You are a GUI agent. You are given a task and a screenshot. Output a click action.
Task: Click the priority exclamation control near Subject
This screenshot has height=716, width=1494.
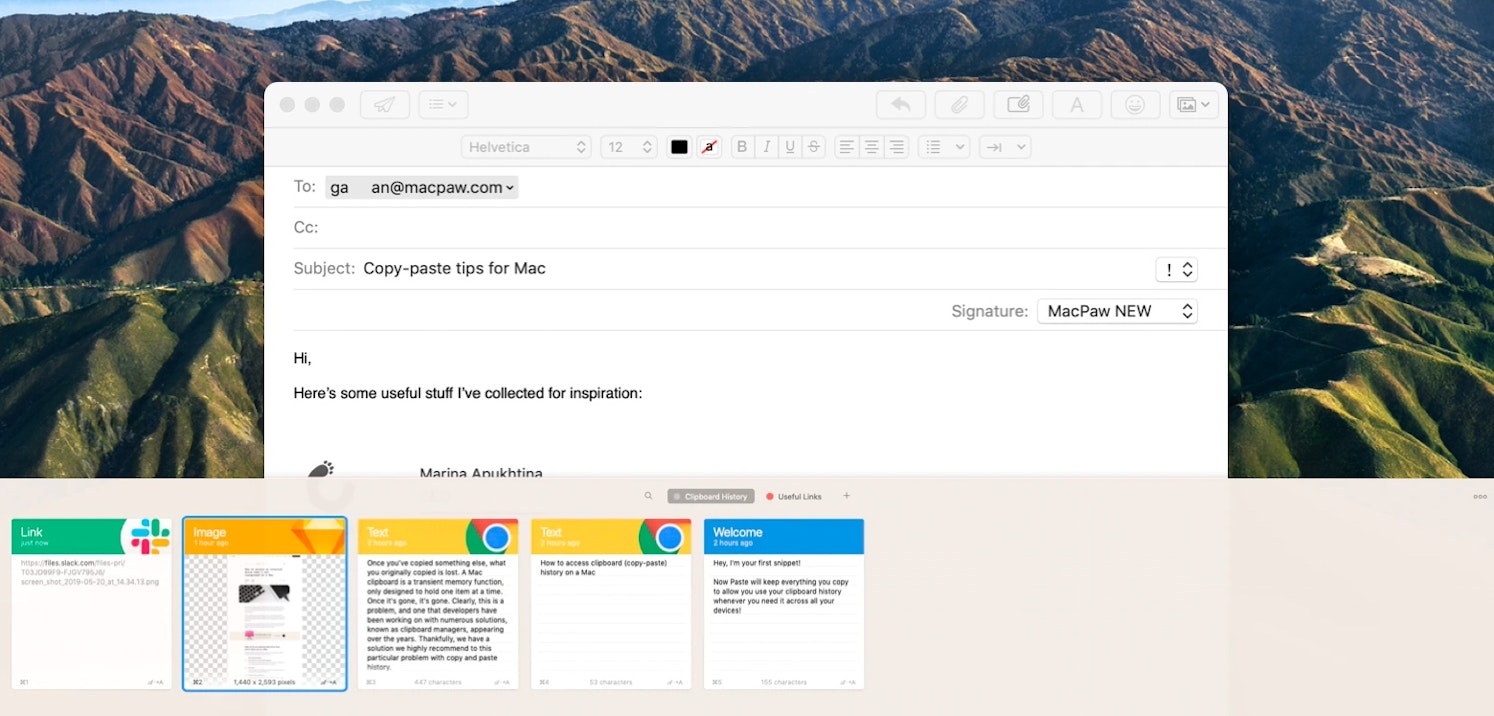click(x=1176, y=269)
